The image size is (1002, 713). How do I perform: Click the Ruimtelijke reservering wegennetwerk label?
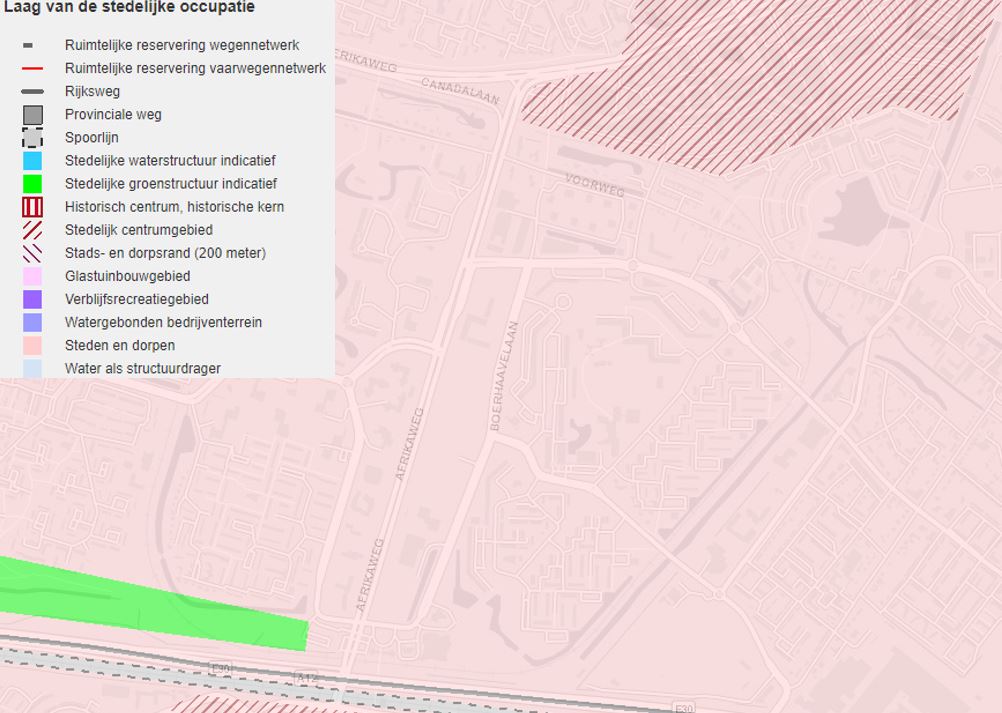coord(181,45)
